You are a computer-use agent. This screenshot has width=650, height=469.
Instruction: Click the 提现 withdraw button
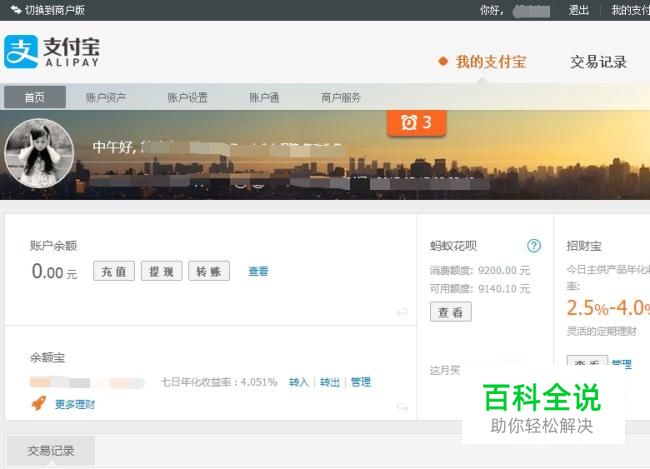pyautogui.click(x=162, y=271)
